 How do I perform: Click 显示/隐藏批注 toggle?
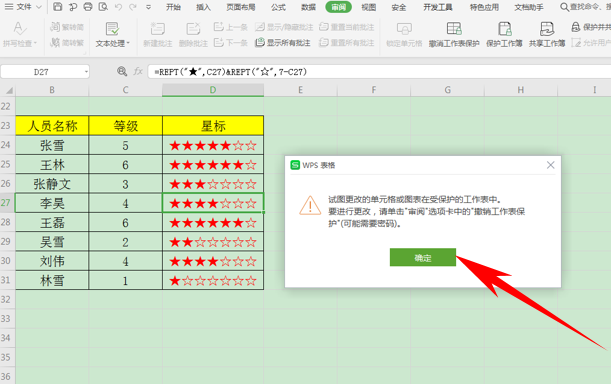pyautogui.click(x=284, y=27)
